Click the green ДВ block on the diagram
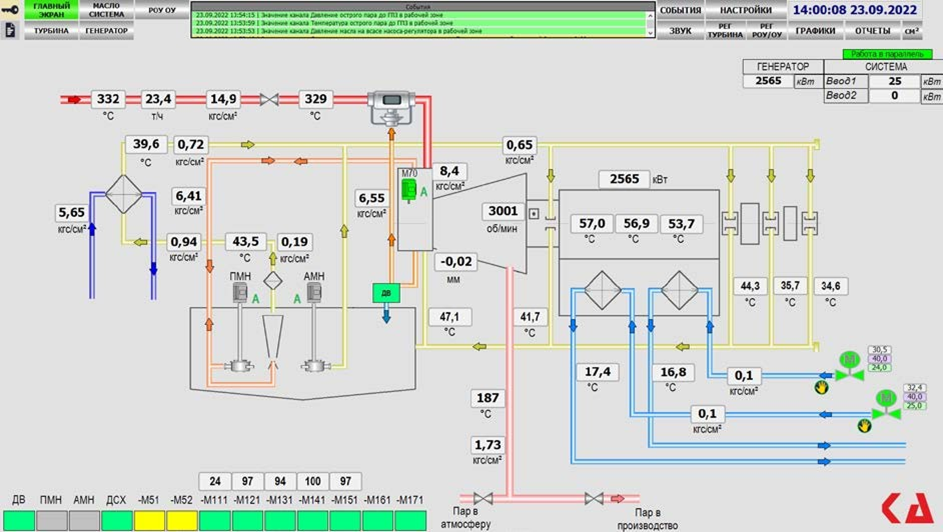This screenshot has width=943, height=532. pyautogui.click(x=386, y=293)
